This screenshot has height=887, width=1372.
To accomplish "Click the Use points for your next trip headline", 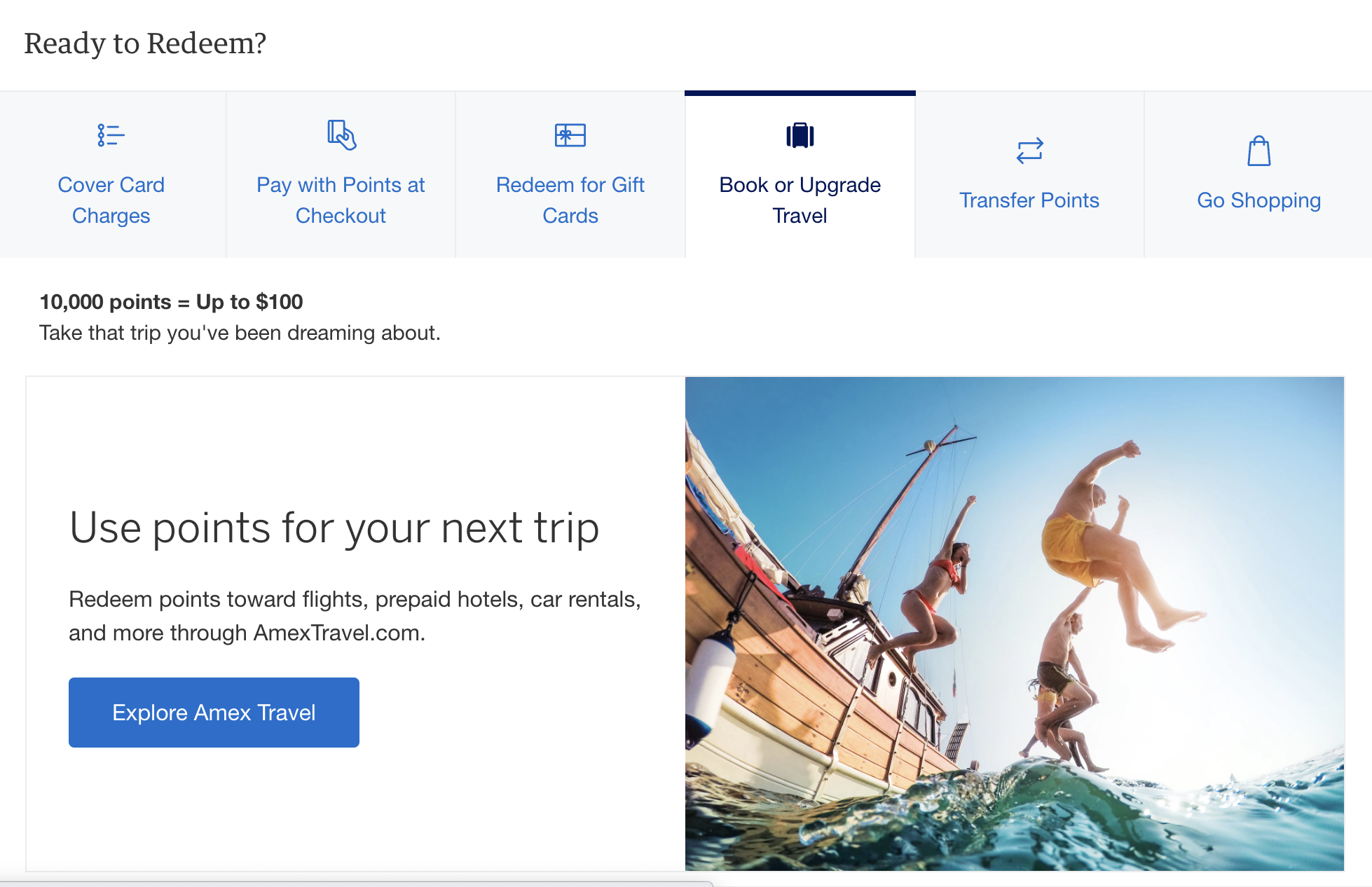I will coord(334,528).
